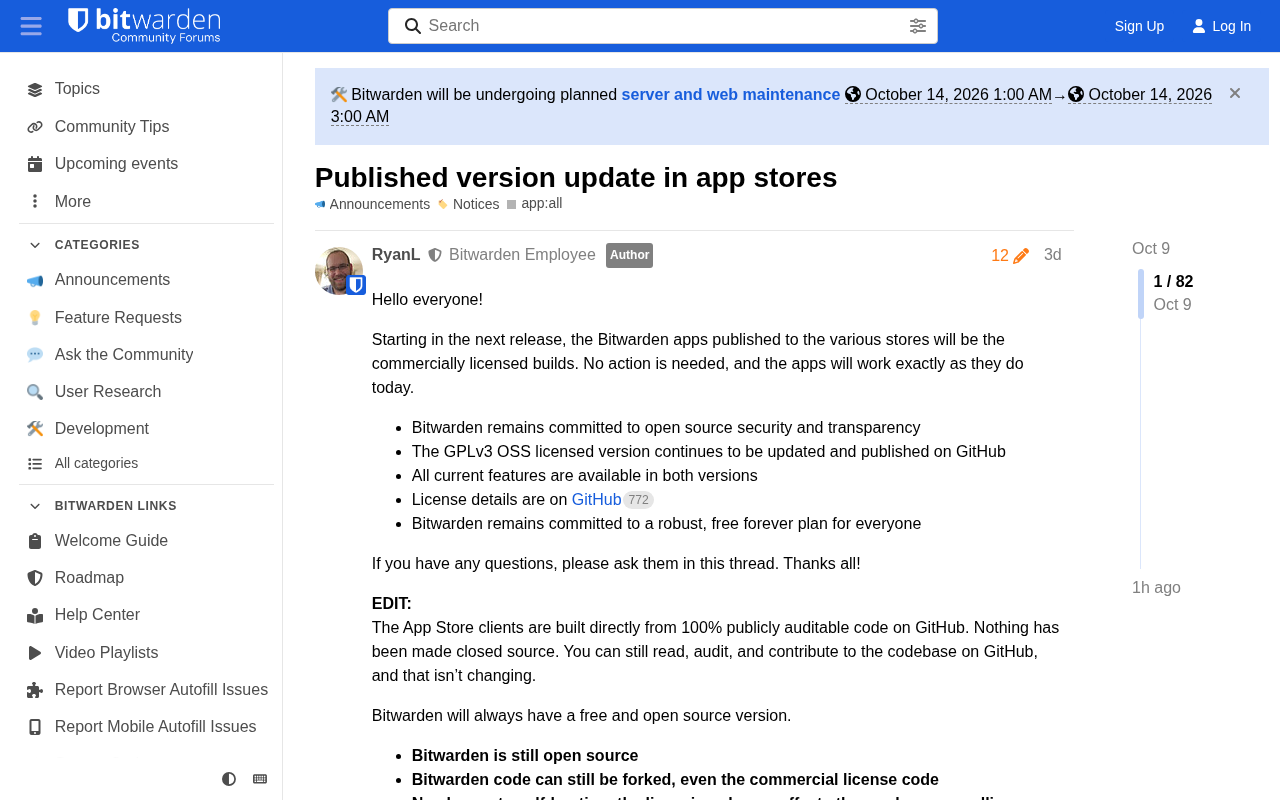
Task: Open RyanL username link
Action: tap(396, 255)
